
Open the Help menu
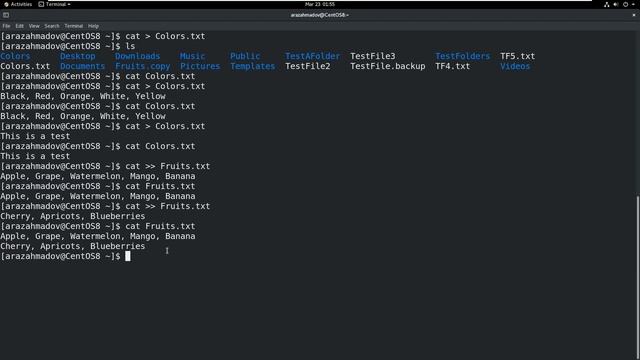[93, 26]
